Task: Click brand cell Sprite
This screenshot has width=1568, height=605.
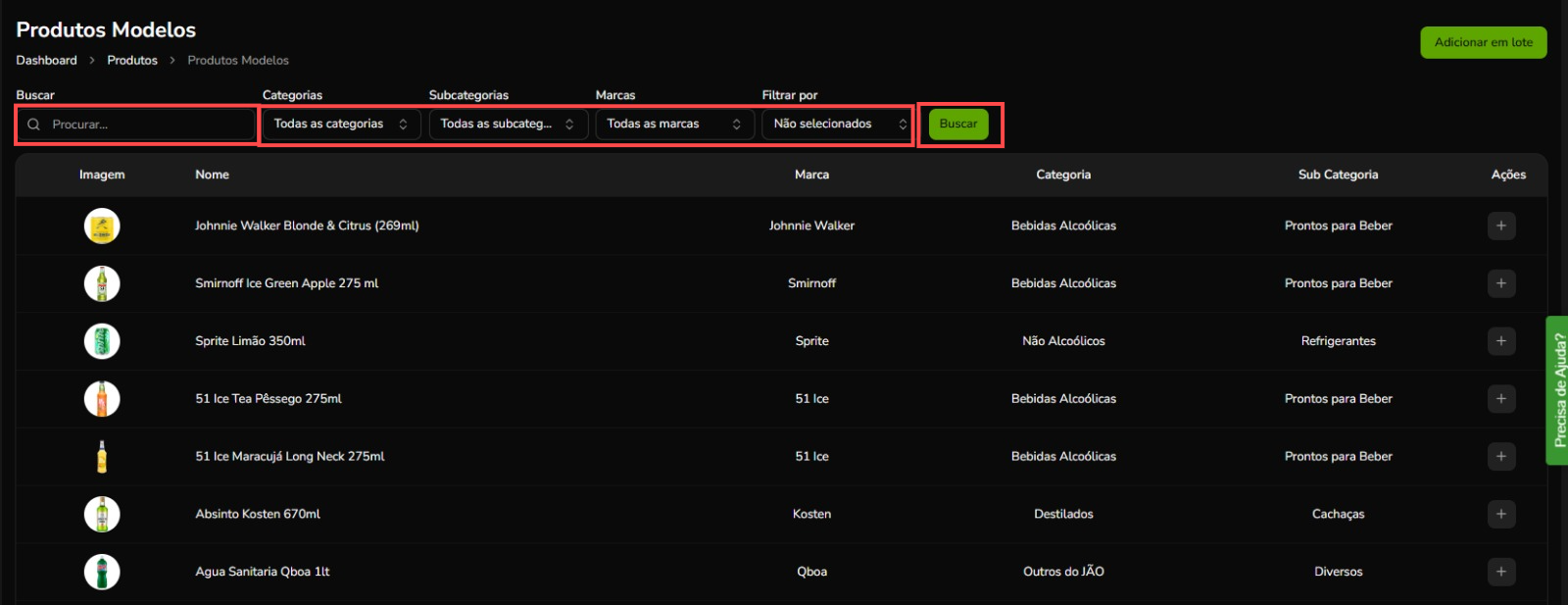Action: [811, 341]
